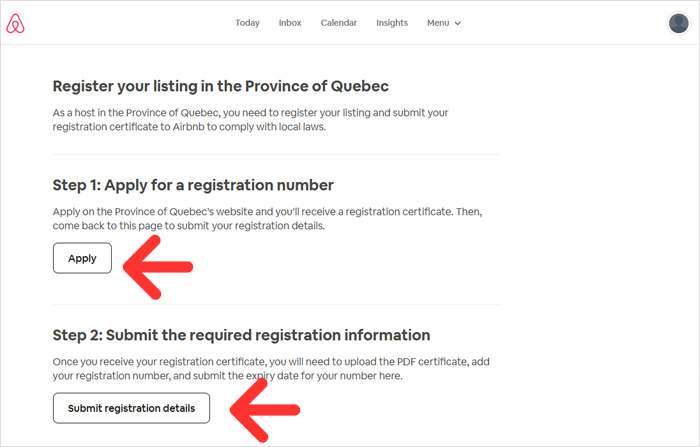Viewport: 700px width, 447px height.
Task: Switch to the Calendar tab
Action: [338, 23]
